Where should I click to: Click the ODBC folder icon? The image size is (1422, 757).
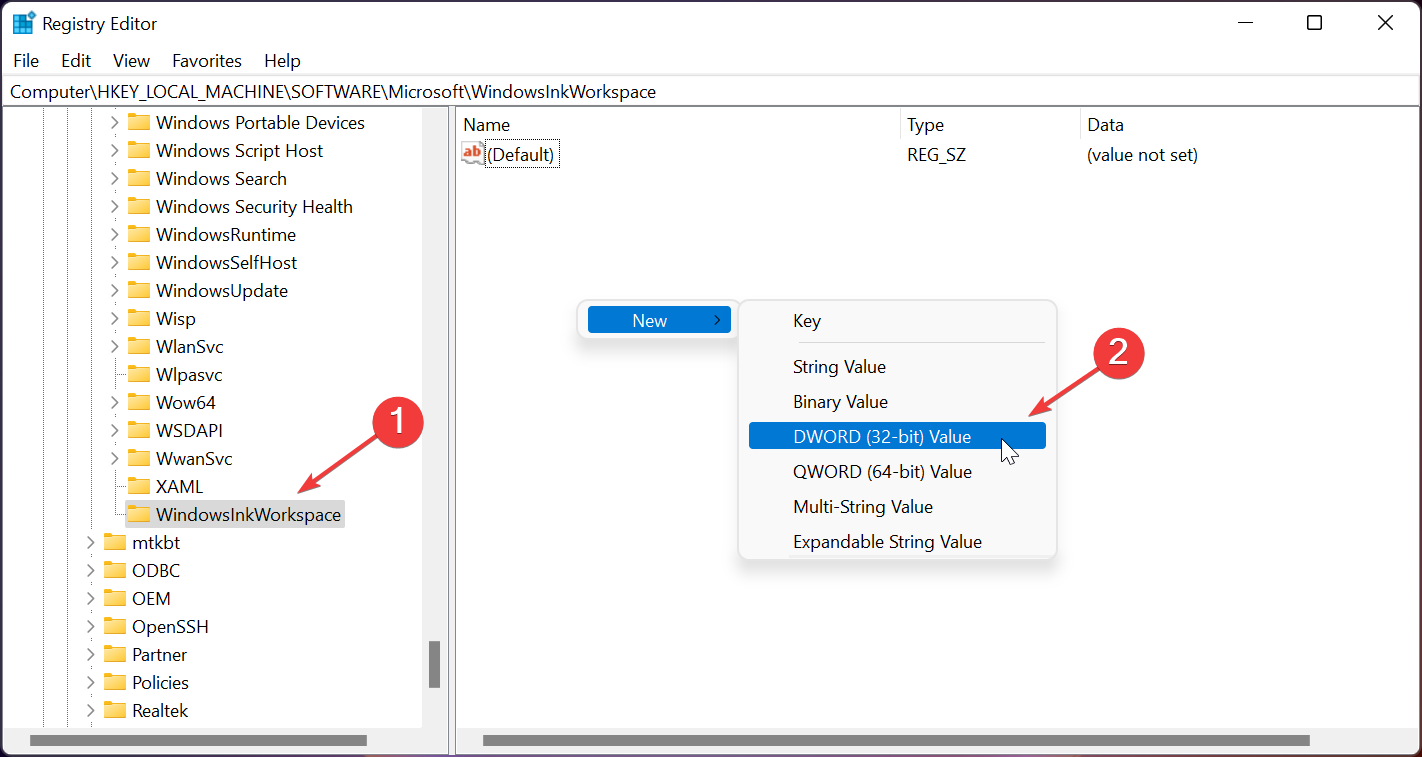pos(115,570)
